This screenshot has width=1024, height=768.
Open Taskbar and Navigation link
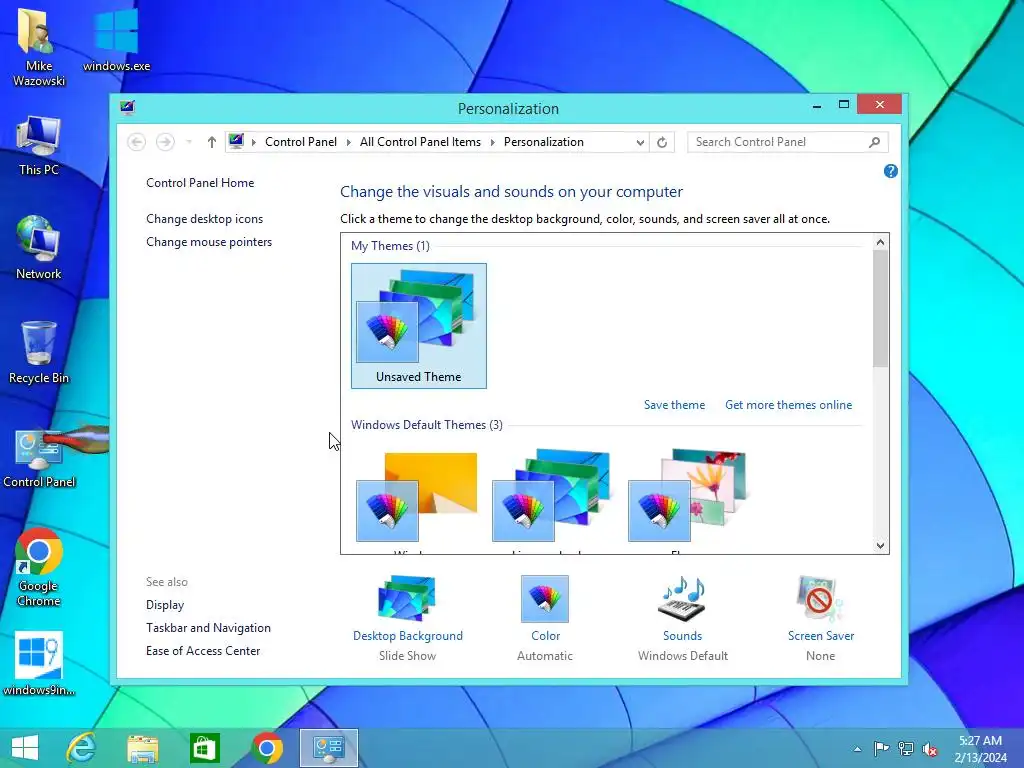208,628
